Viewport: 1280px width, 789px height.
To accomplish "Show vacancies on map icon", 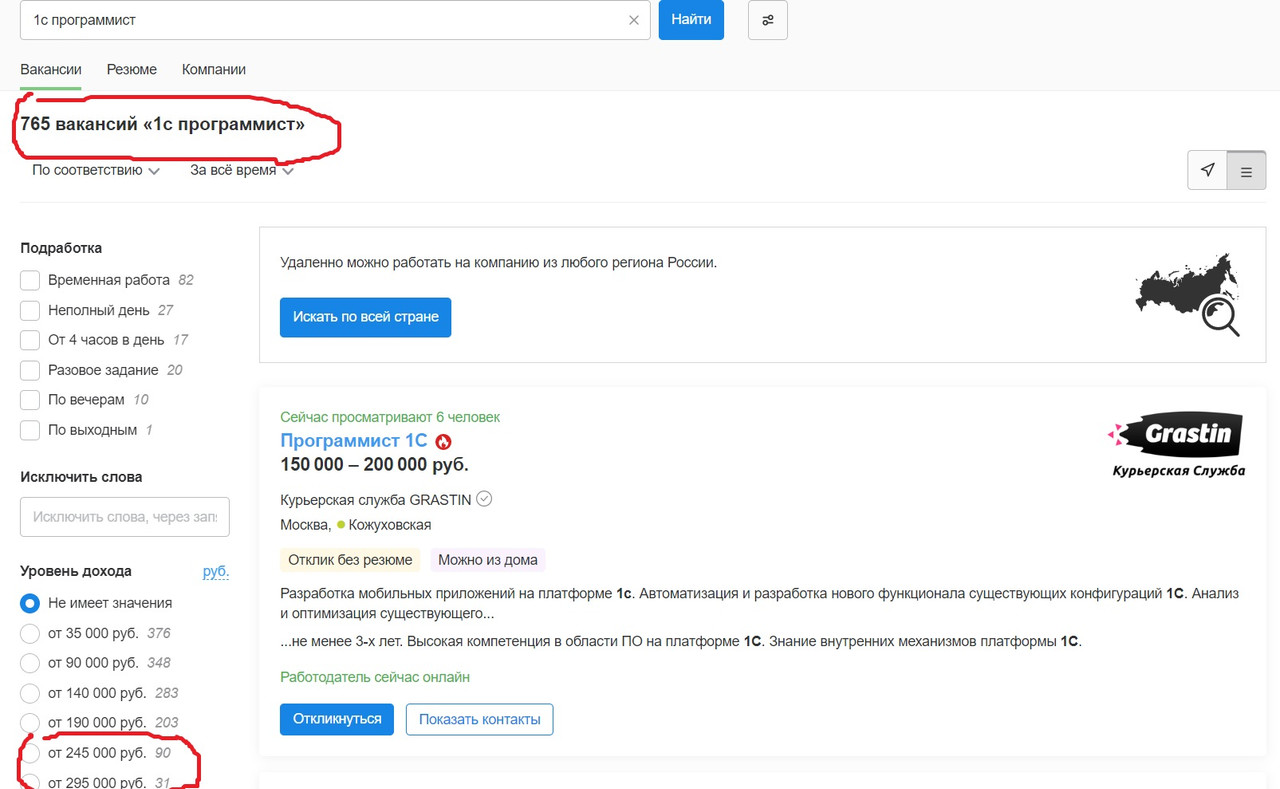I will pyautogui.click(x=1207, y=170).
